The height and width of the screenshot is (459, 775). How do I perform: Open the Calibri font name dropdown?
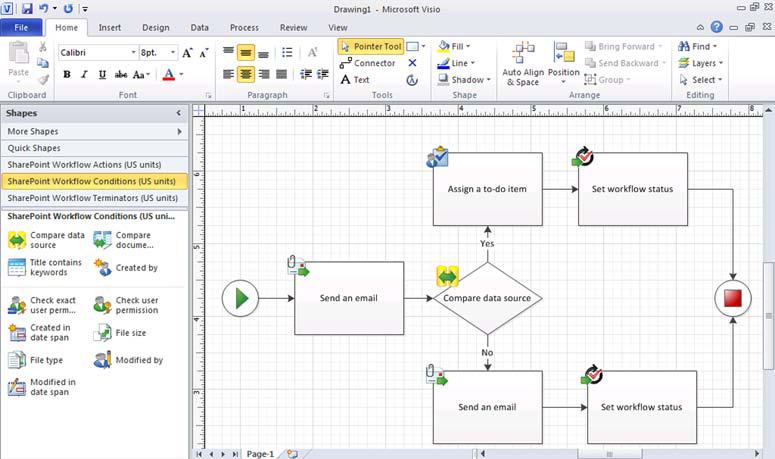click(x=133, y=52)
